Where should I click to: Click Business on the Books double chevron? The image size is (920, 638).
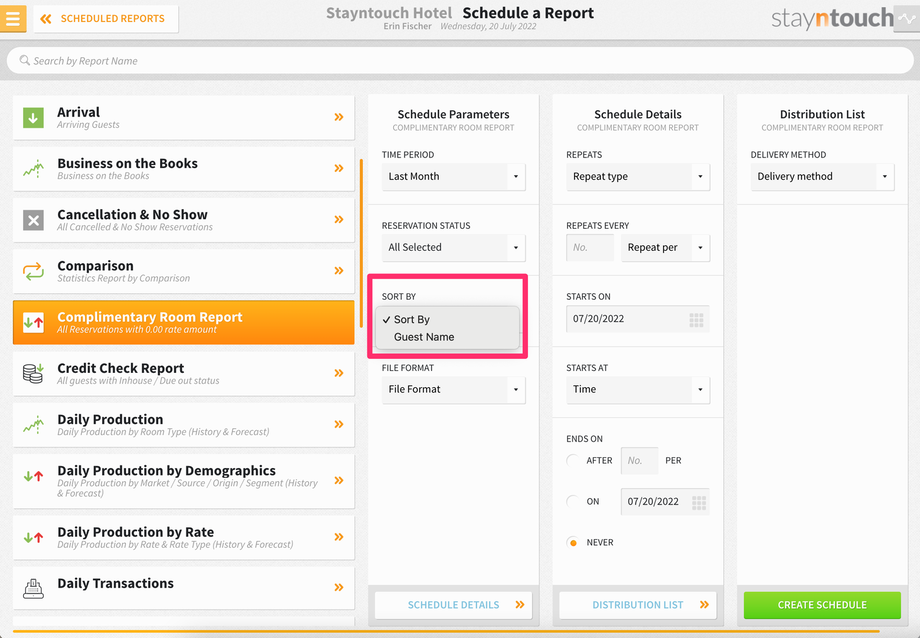pos(339,168)
